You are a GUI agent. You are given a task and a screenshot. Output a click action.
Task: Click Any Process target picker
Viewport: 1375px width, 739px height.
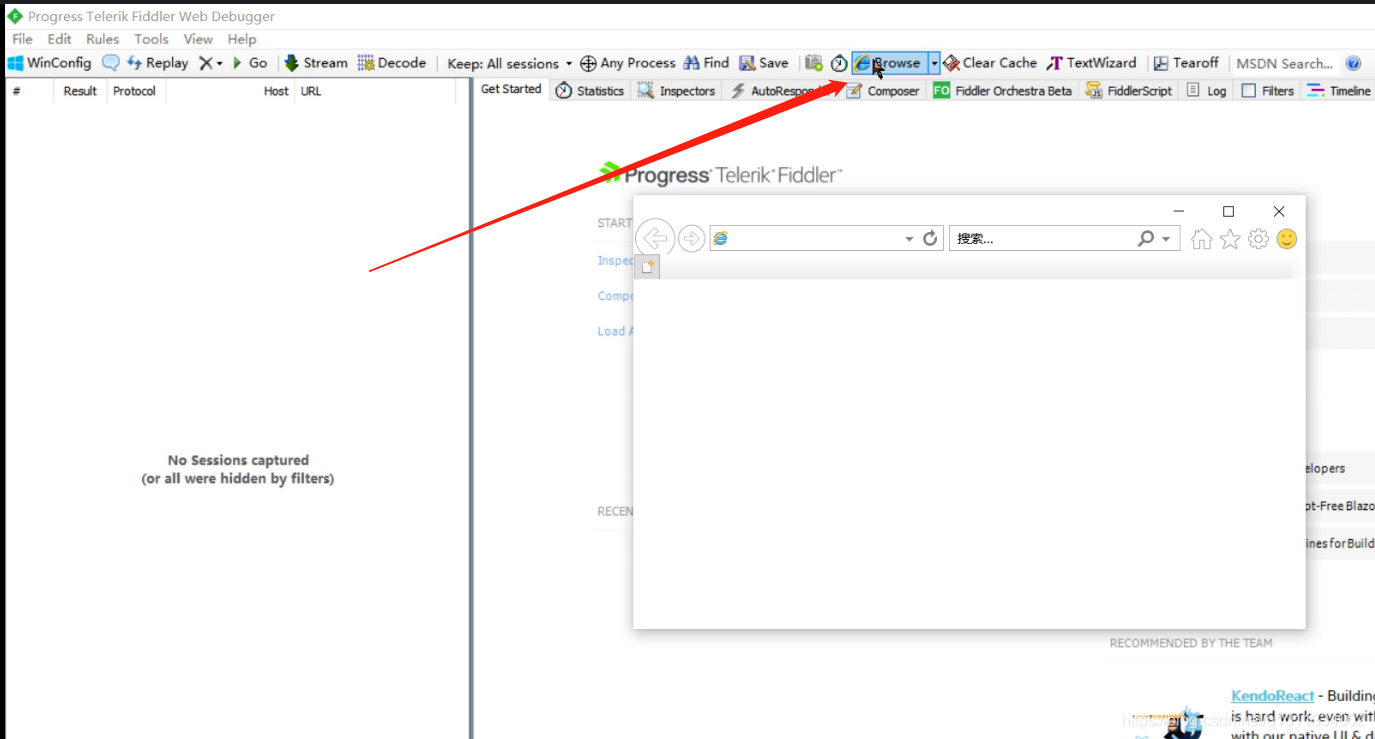(628, 63)
